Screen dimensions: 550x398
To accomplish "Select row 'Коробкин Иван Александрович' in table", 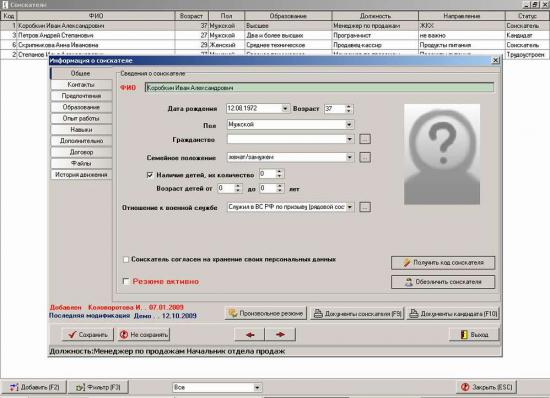I will pyautogui.click(x=275, y=26).
